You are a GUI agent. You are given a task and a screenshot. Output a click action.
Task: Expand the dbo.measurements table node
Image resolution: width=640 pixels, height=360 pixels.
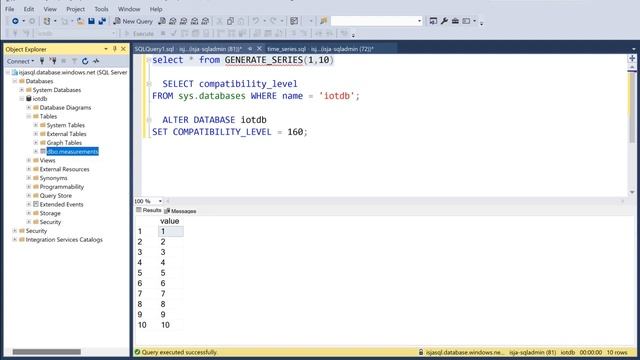pyautogui.click(x=36, y=151)
